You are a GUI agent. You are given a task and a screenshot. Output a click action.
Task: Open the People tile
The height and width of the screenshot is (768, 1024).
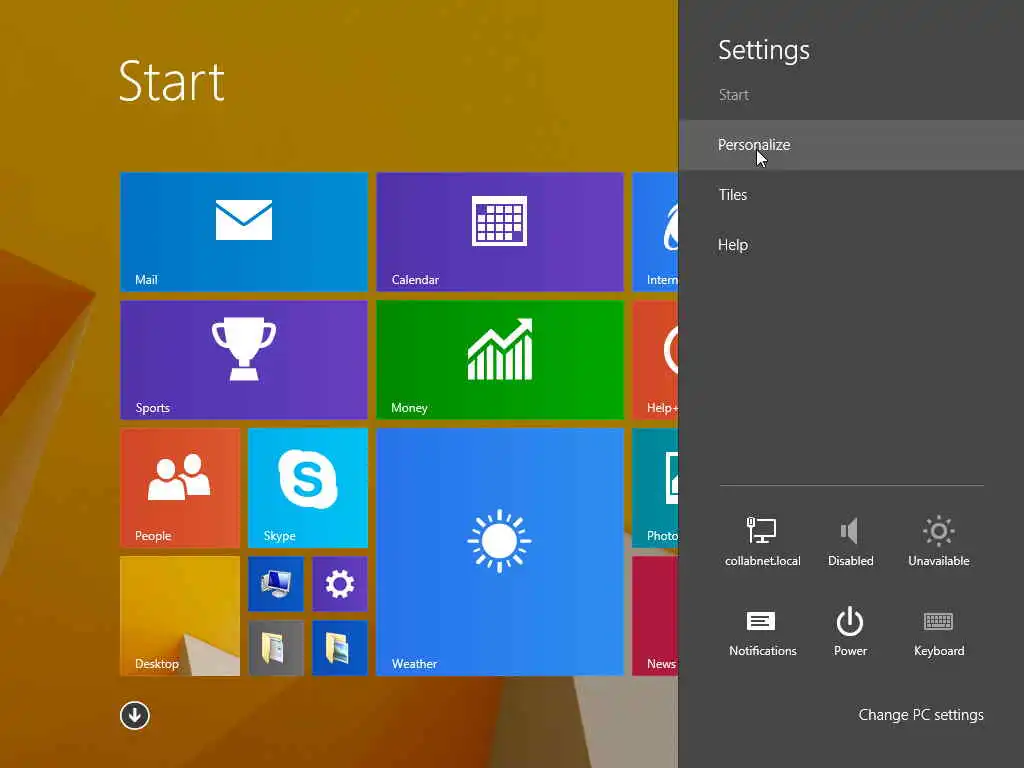180,487
